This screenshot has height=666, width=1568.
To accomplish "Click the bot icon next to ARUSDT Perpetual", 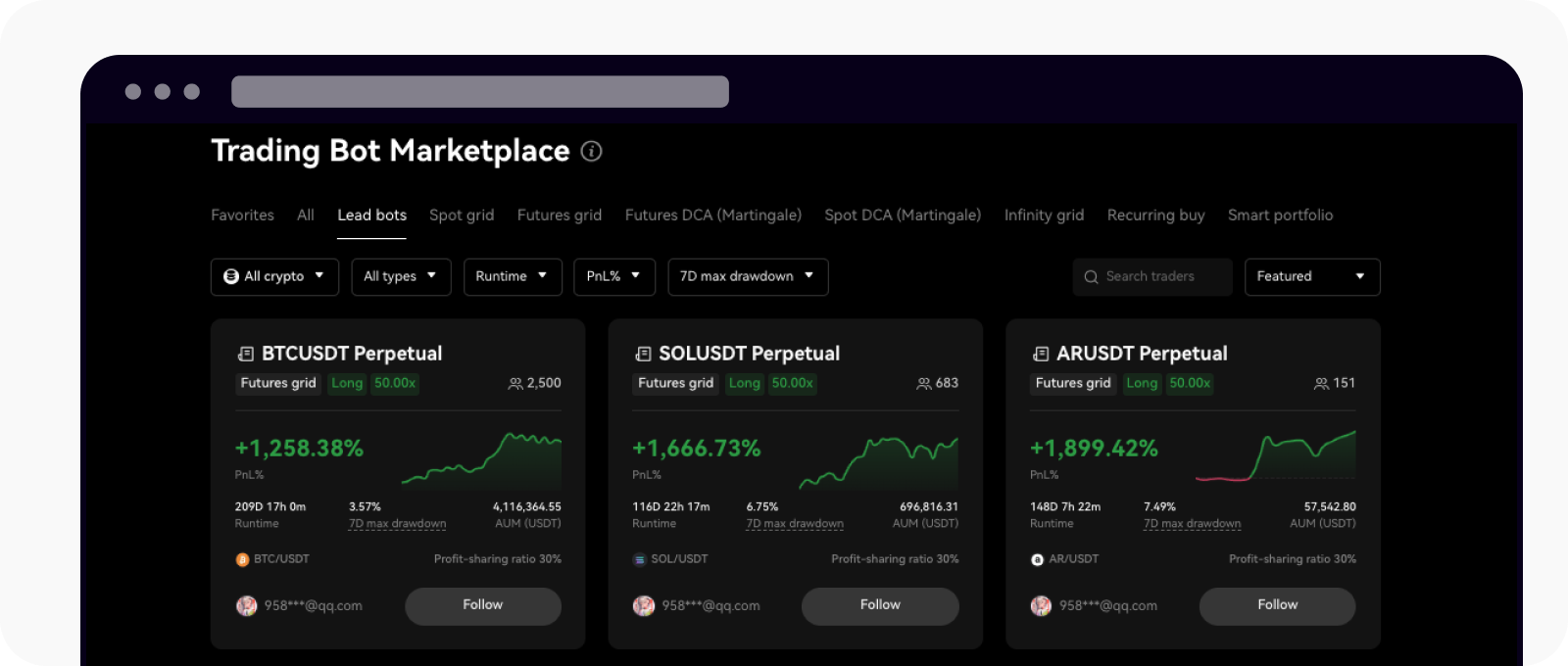I will click(x=1041, y=354).
